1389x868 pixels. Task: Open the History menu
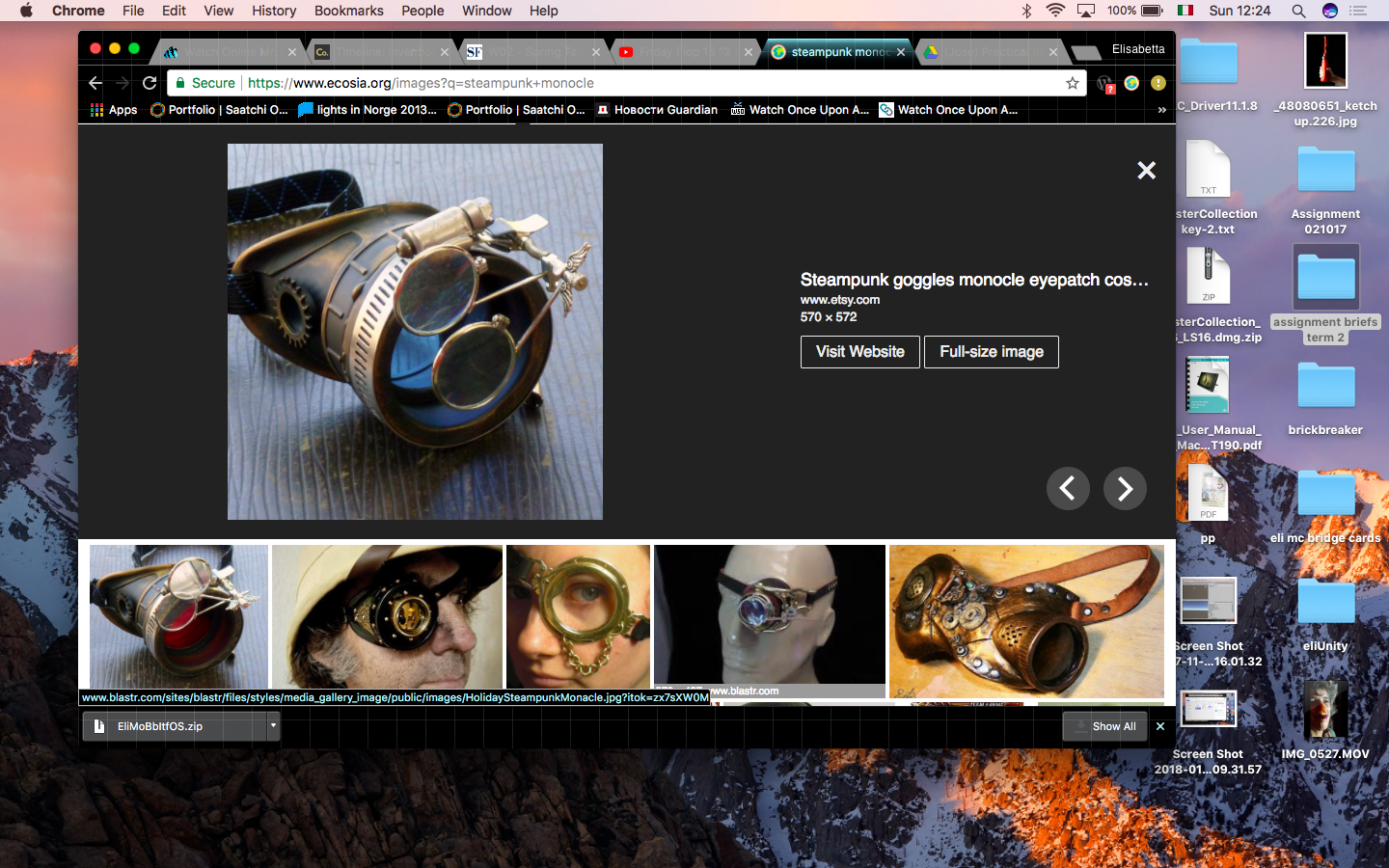tap(274, 11)
